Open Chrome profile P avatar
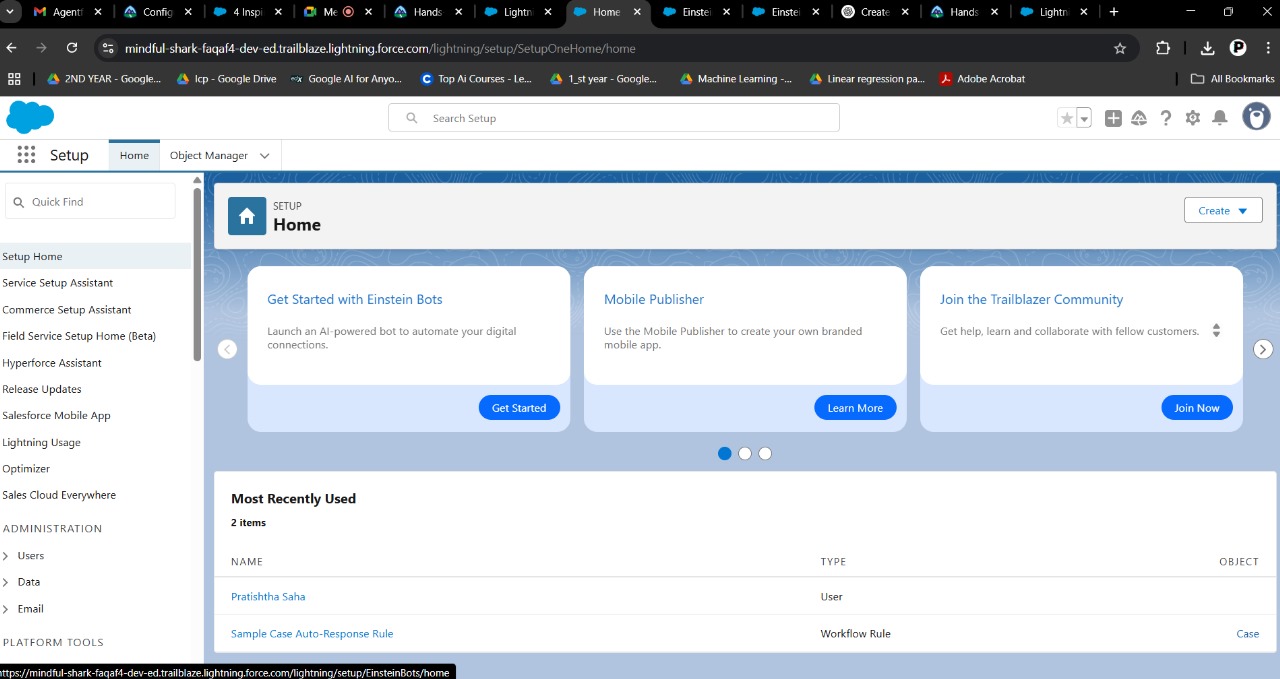 click(x=1238, y=48)
